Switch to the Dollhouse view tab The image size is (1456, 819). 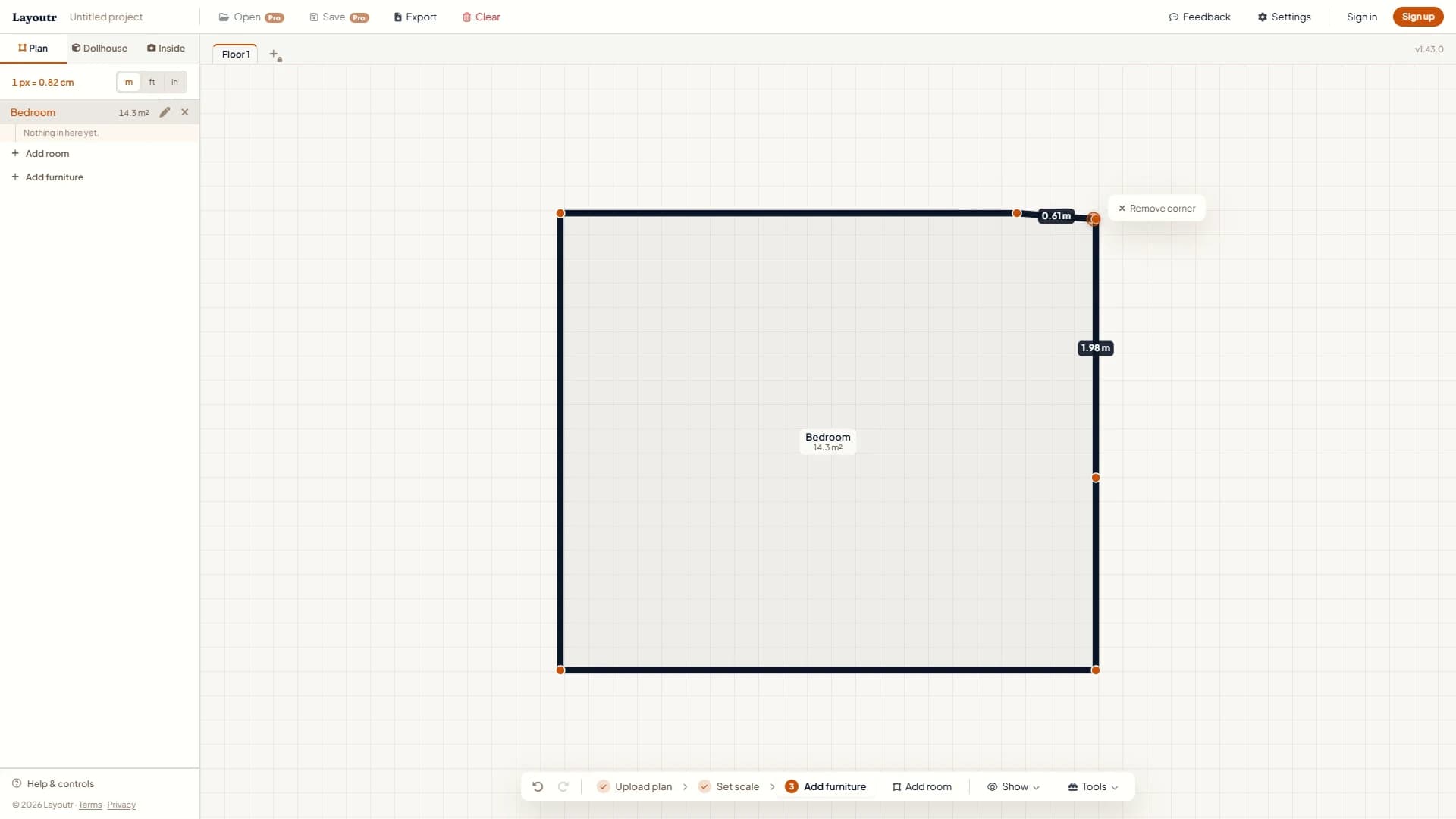(x=99, y=48)
